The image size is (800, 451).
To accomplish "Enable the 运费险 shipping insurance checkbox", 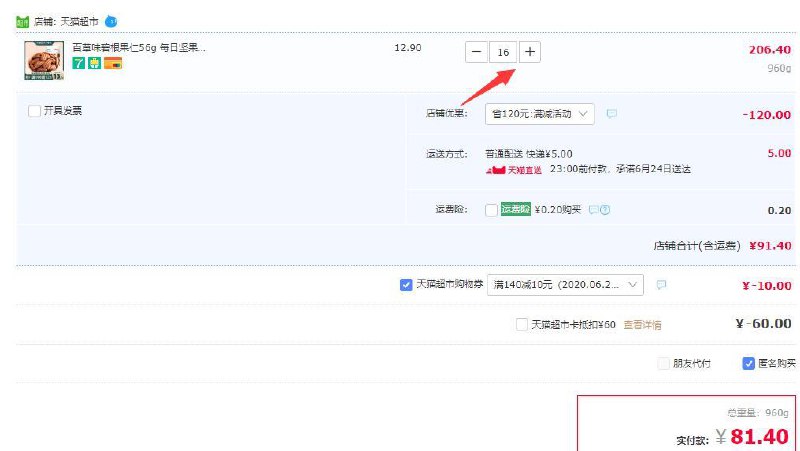I will point(491,210).
